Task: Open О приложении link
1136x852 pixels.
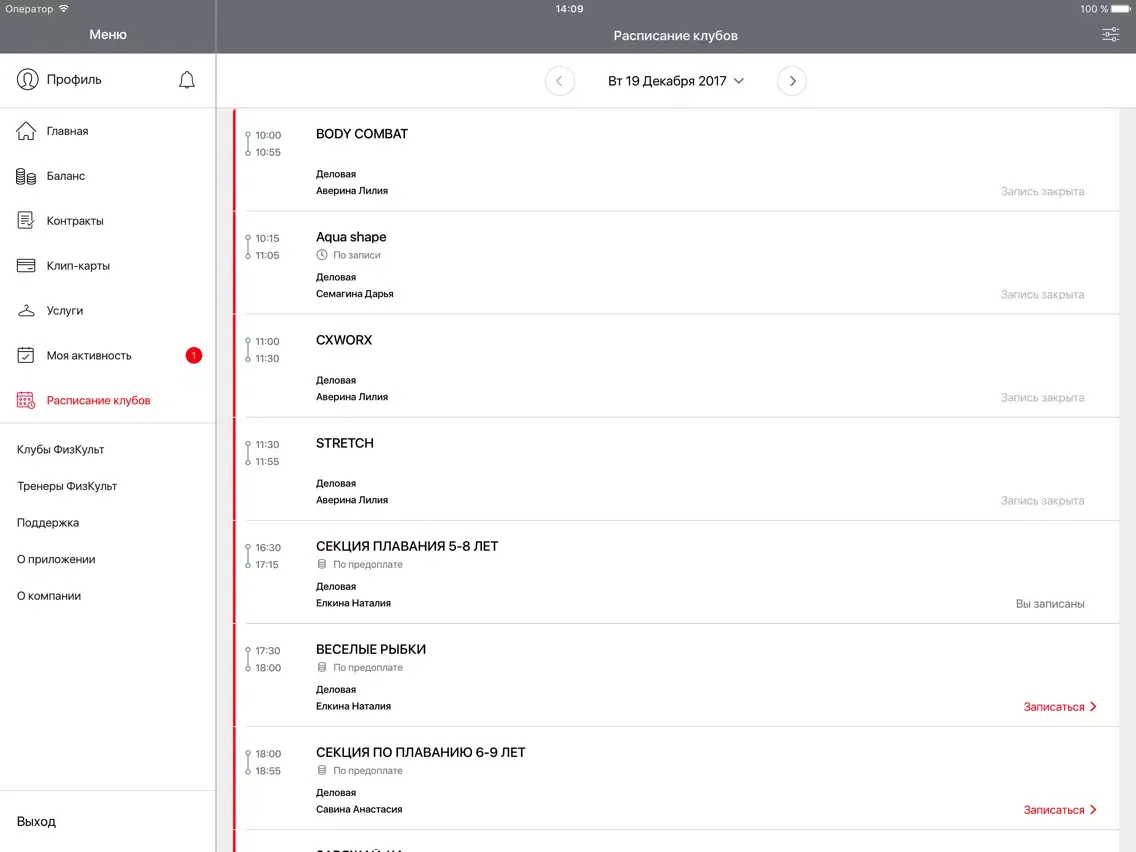Action: pos(56,559)
